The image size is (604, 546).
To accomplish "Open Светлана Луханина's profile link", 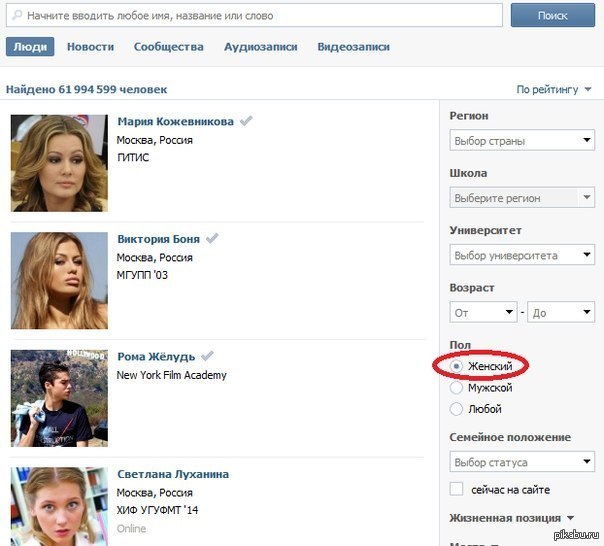I will click(172, 474).
